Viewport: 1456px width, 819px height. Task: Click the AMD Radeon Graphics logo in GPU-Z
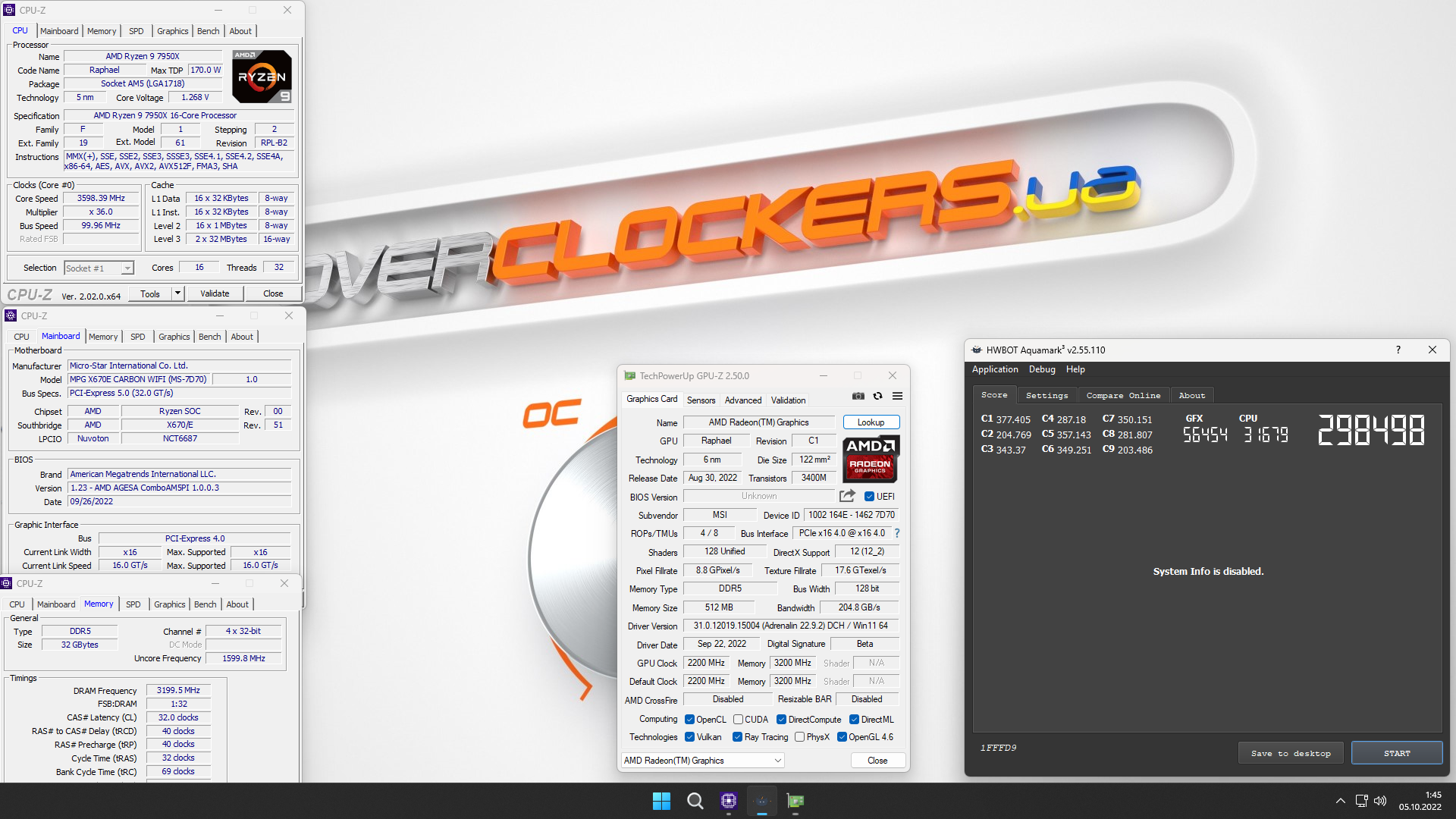point(871,459)
